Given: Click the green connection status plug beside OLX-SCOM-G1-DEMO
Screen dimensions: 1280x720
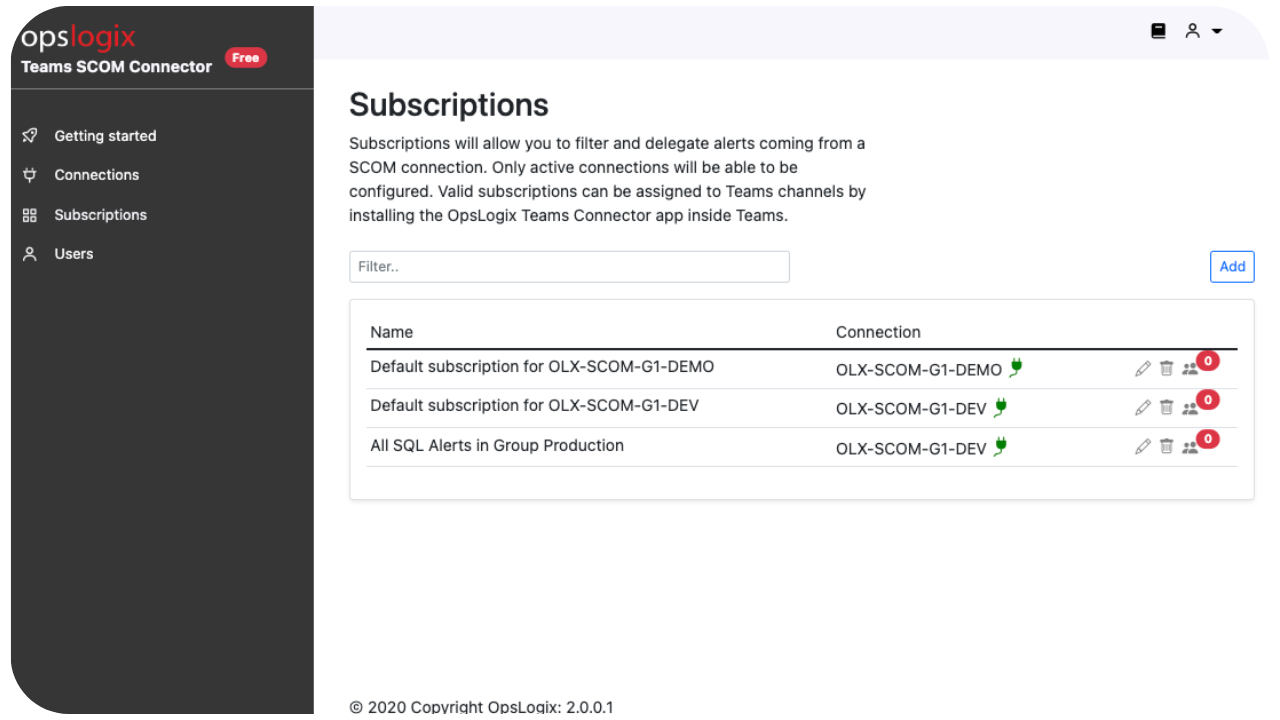Looking at the screenshot, I should [x=1016, y=368].
